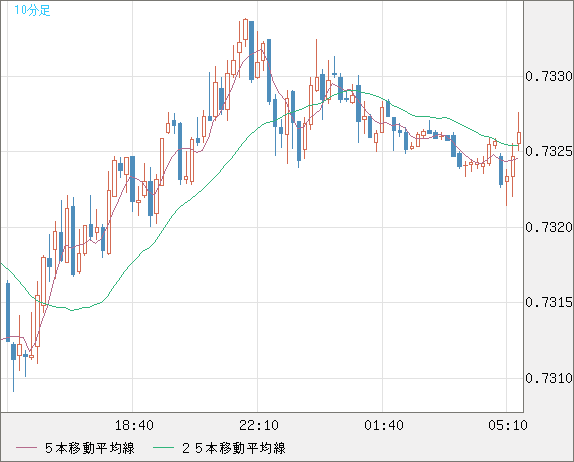Click the green 25-period average legend line
This screenshot has height=462, width=574.
[163, 448]
